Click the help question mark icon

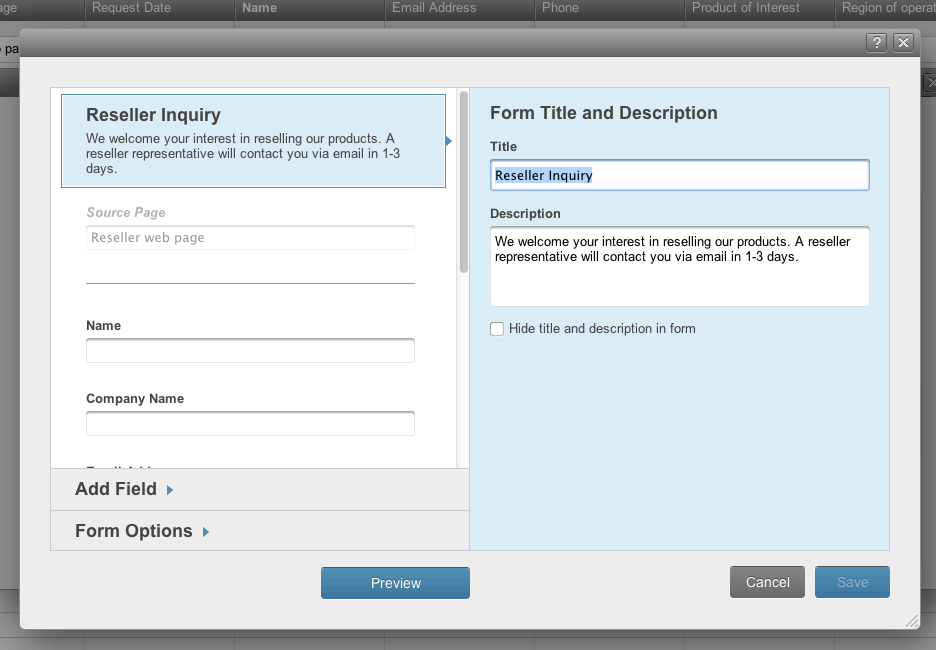click(x=876, y=42)
